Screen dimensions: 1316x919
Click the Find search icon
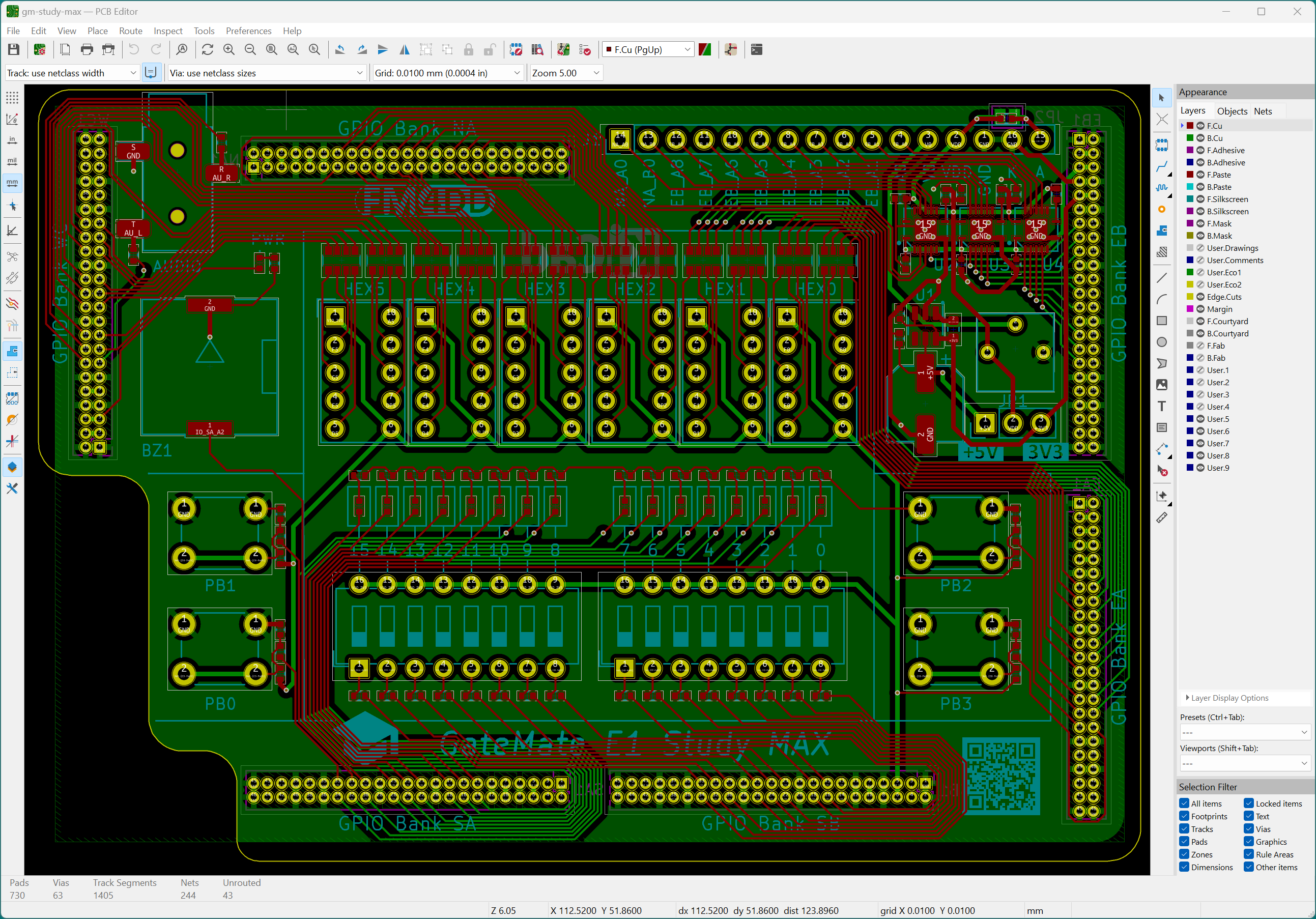[182, 50]
